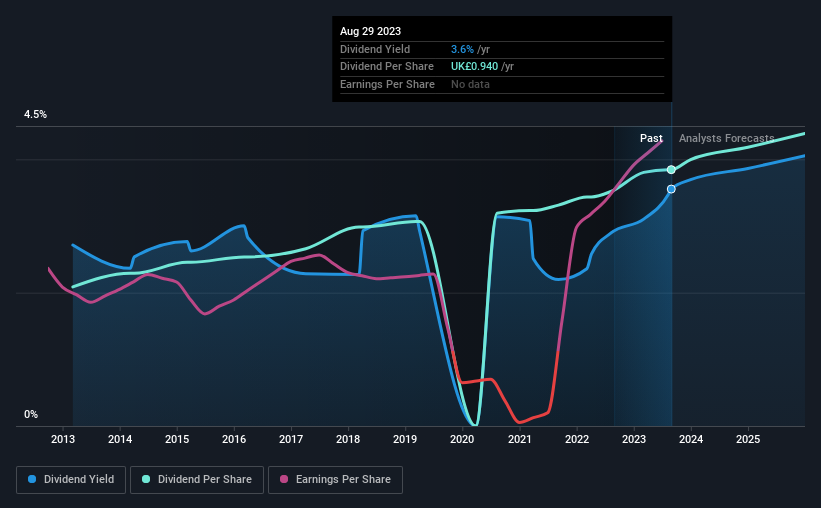Select the teal data point marker on the chart

[671, 170]
